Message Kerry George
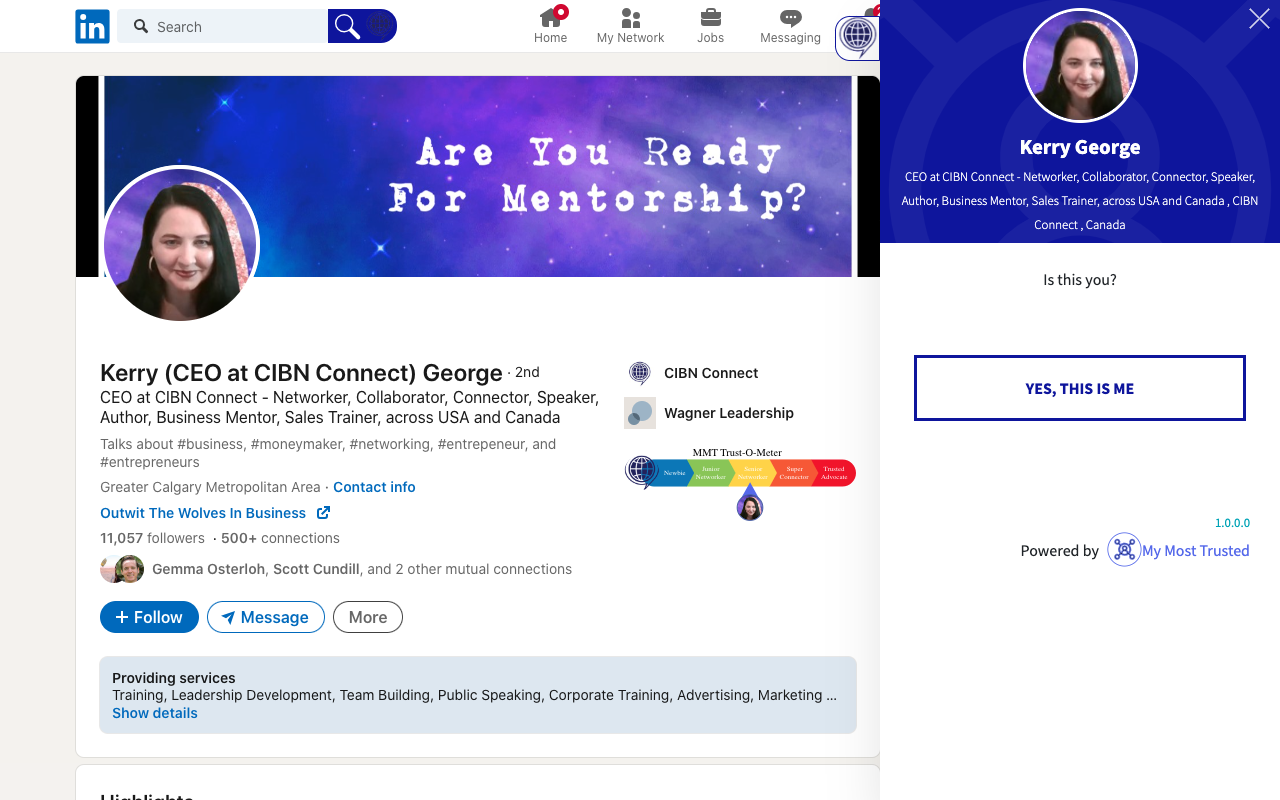Viewport: 1280px width, 800px height. coord(265,617)
